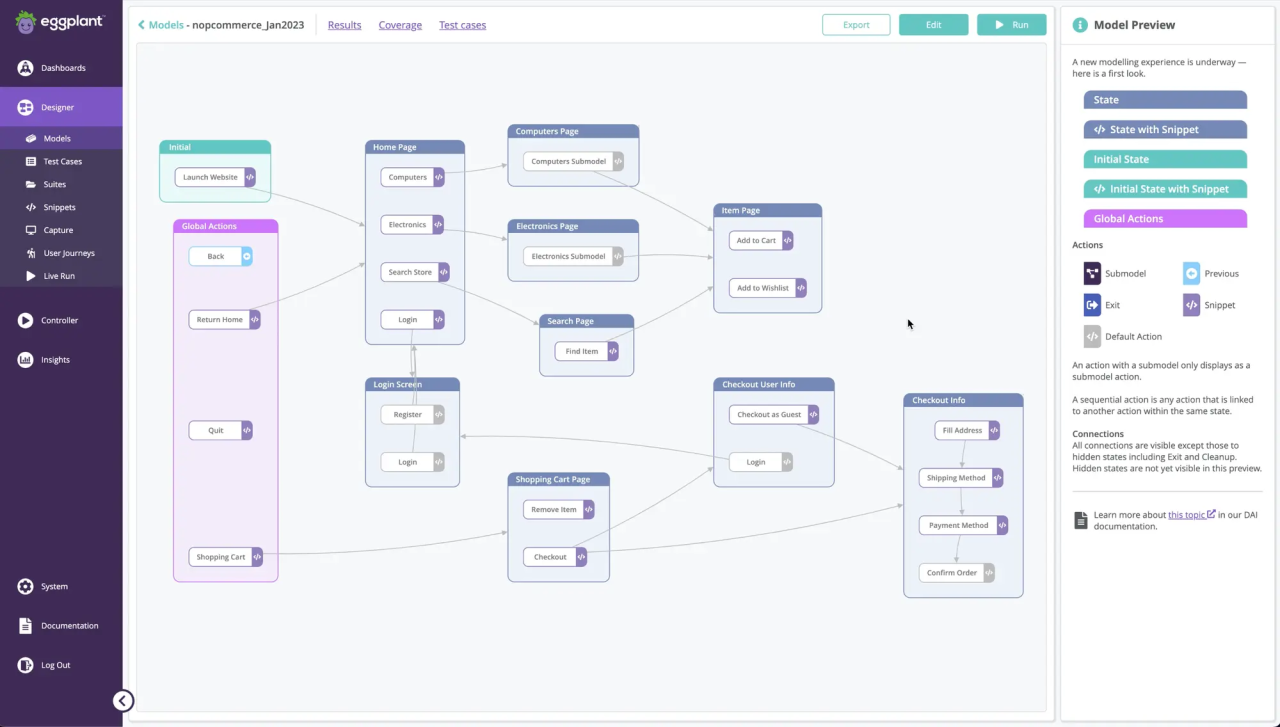This screenshot has height=727, width=1280.
Task: Click the snippet icon on Fill Address
Action: point(993,430)
